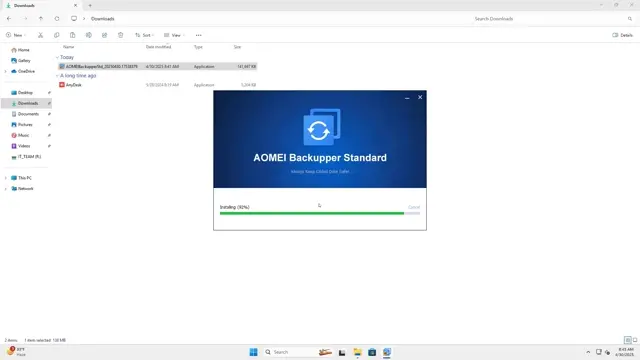
Task: Open the Pictures quick access folder
Action: [25, 124]
